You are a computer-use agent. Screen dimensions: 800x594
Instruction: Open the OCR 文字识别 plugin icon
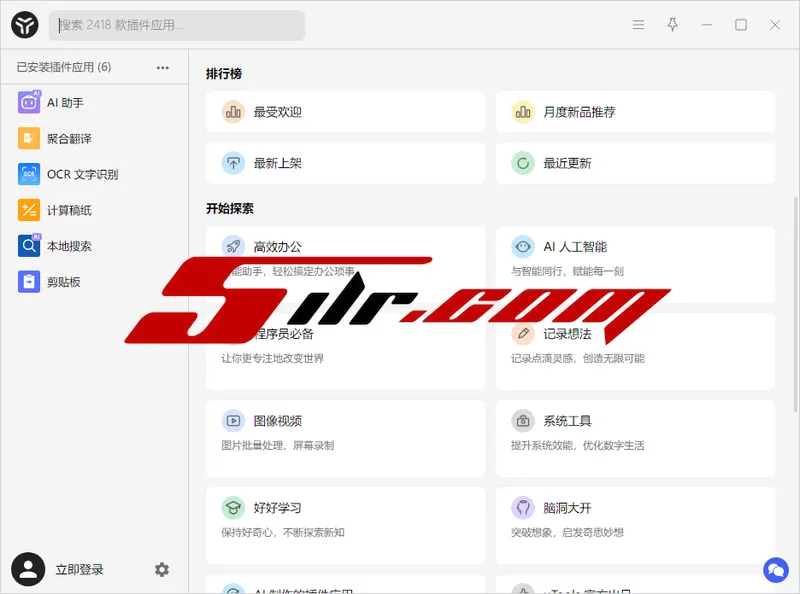pyautogui.click(x=29, y=174)
